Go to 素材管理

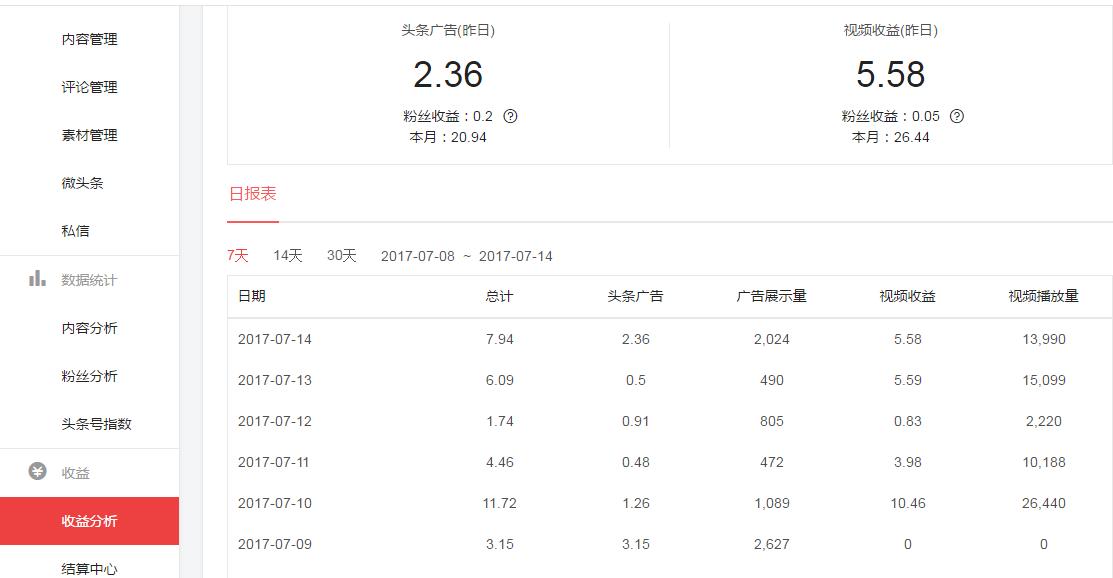coord(90,135)
